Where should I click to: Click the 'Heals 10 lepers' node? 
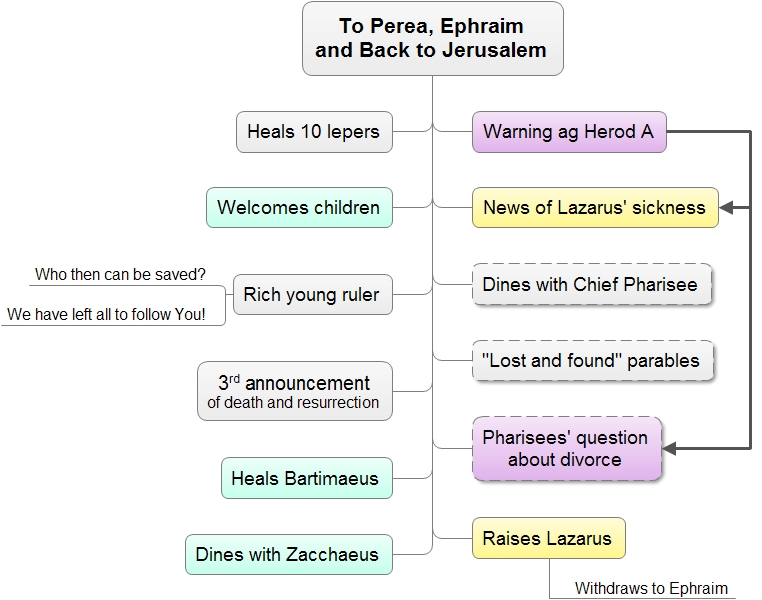[314, 132]
